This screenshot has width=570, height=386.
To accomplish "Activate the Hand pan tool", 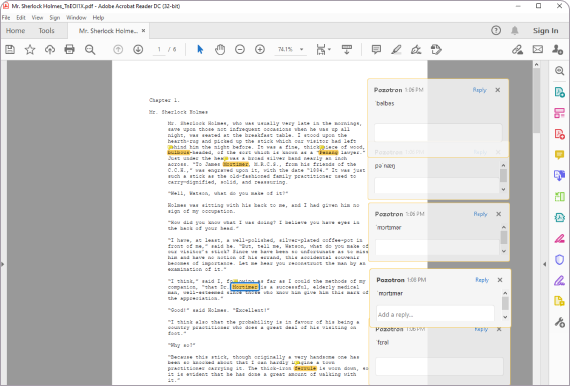I will tap(220, 49).
